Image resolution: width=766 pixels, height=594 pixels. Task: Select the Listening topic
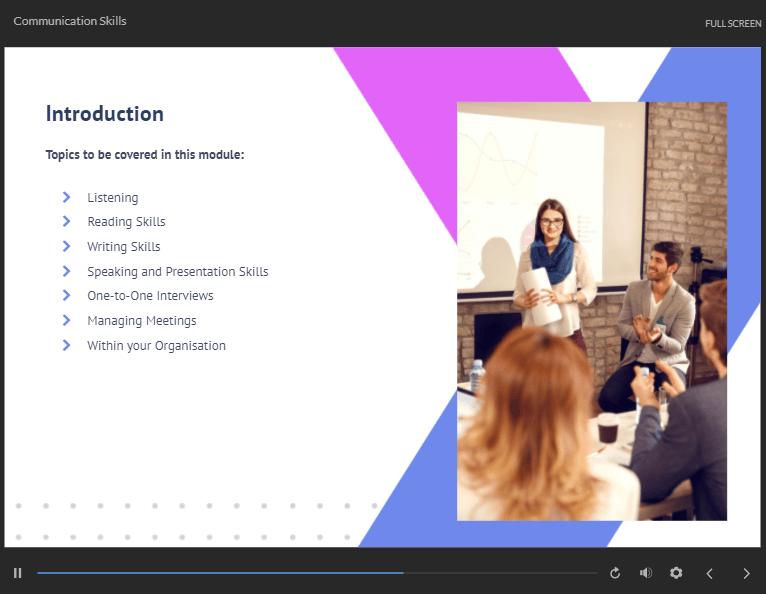[x=112, y=197]
